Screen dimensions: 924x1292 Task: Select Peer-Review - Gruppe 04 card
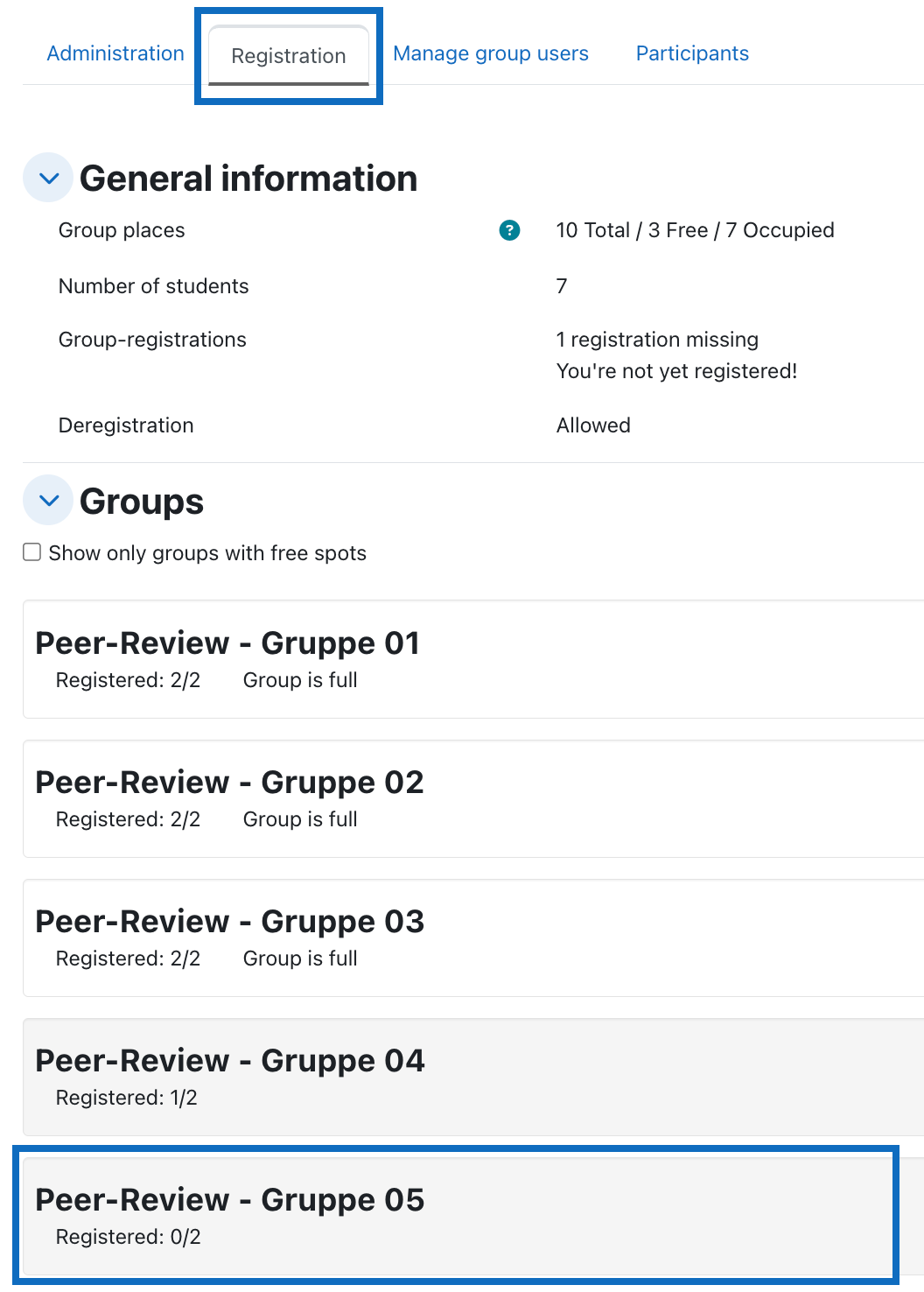(473, 1077)
